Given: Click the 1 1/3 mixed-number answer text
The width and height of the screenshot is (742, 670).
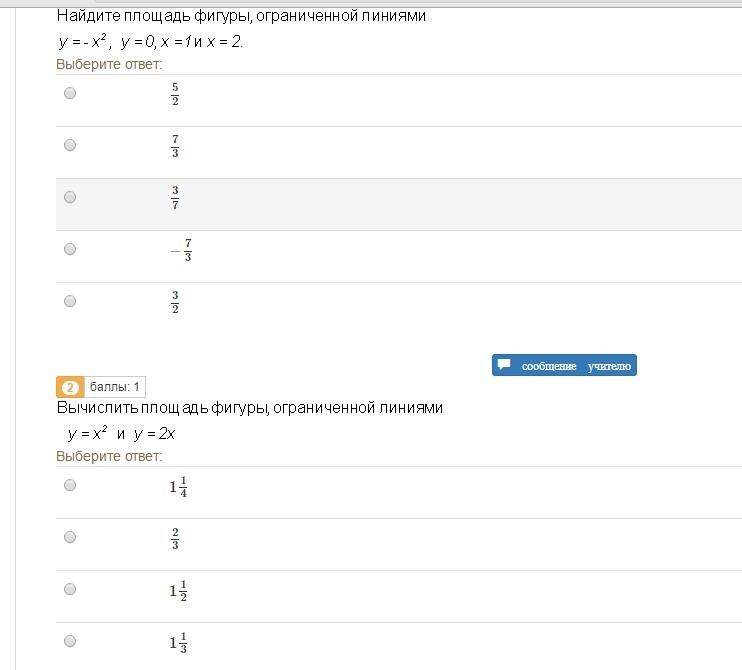Looking at the screenshot, I should [x=178, y=643].
